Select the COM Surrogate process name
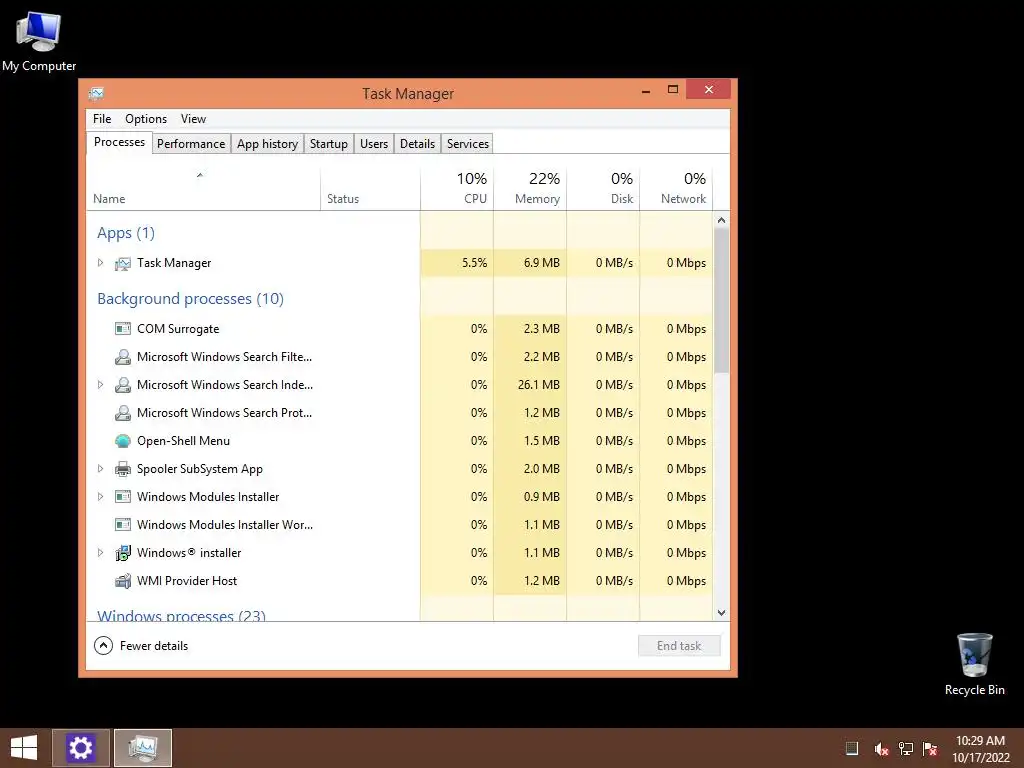The image size is (1024, 768). click(178, 328)
